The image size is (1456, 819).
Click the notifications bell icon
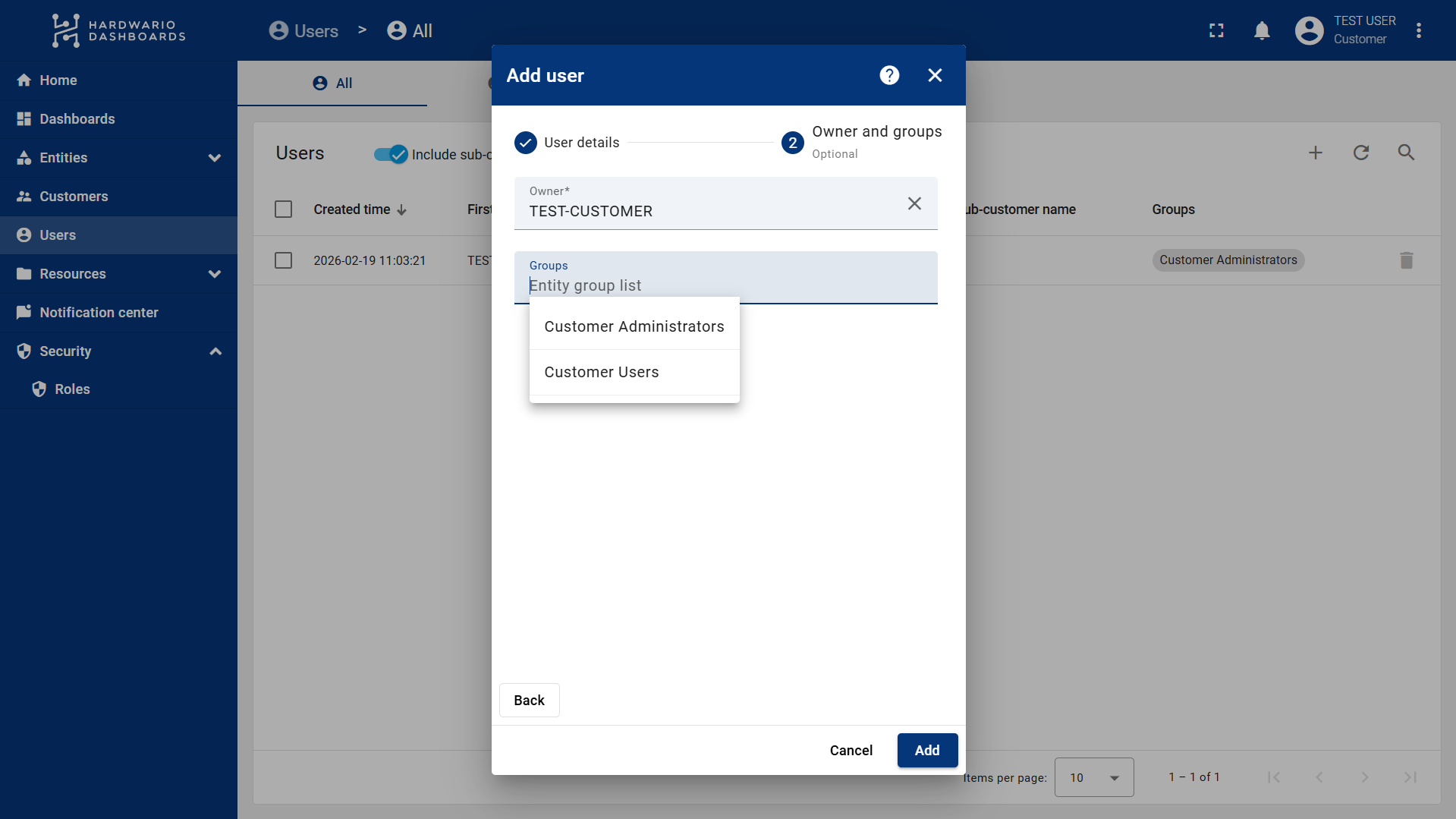coord(1262,30)
